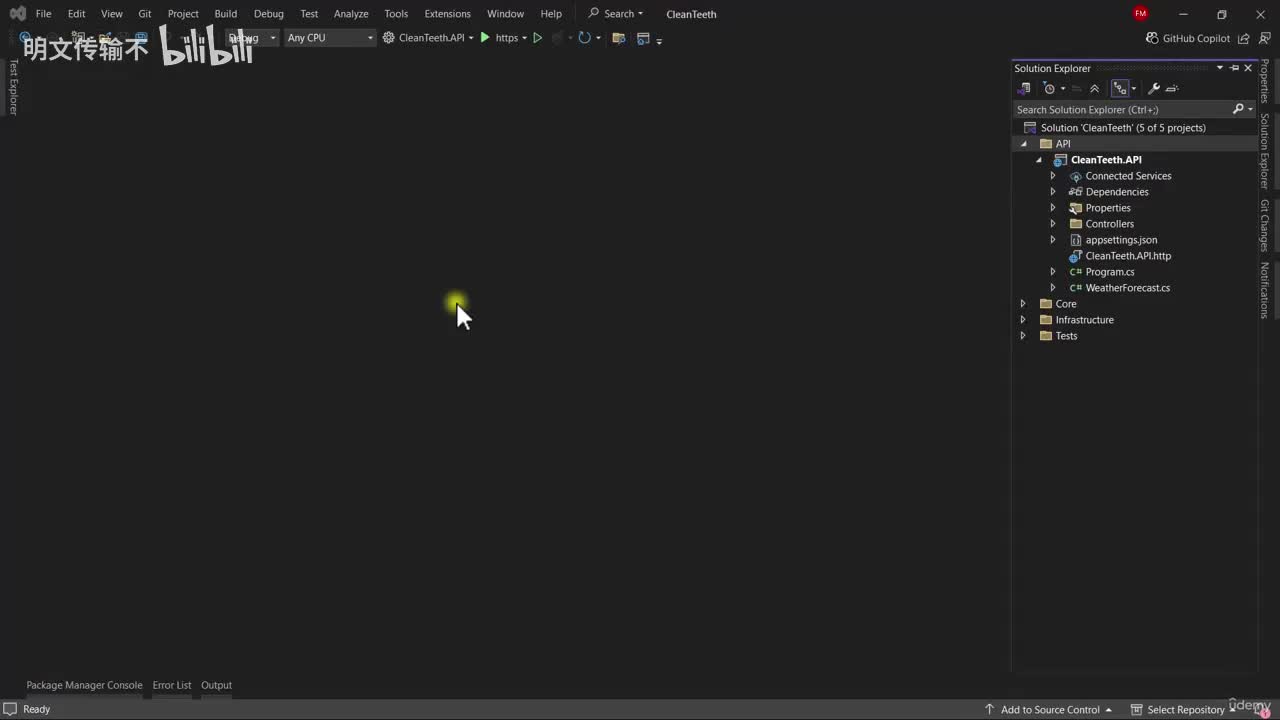Expand appsettings.json node
This screenshot has height=720, width=1280.
point(1052,240)
